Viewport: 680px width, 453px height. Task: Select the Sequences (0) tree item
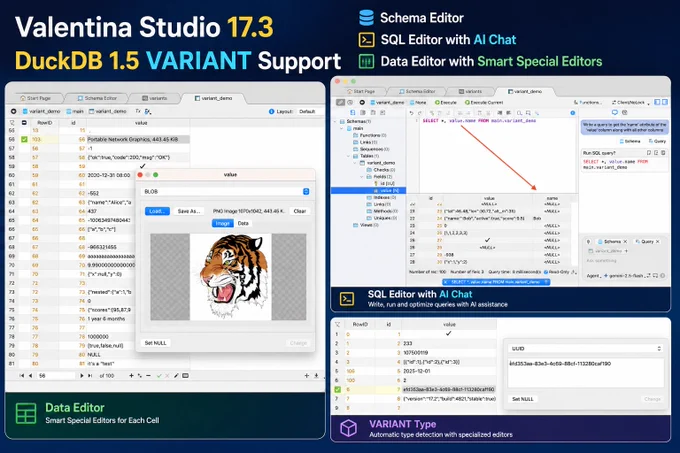[x=371, y=149]
